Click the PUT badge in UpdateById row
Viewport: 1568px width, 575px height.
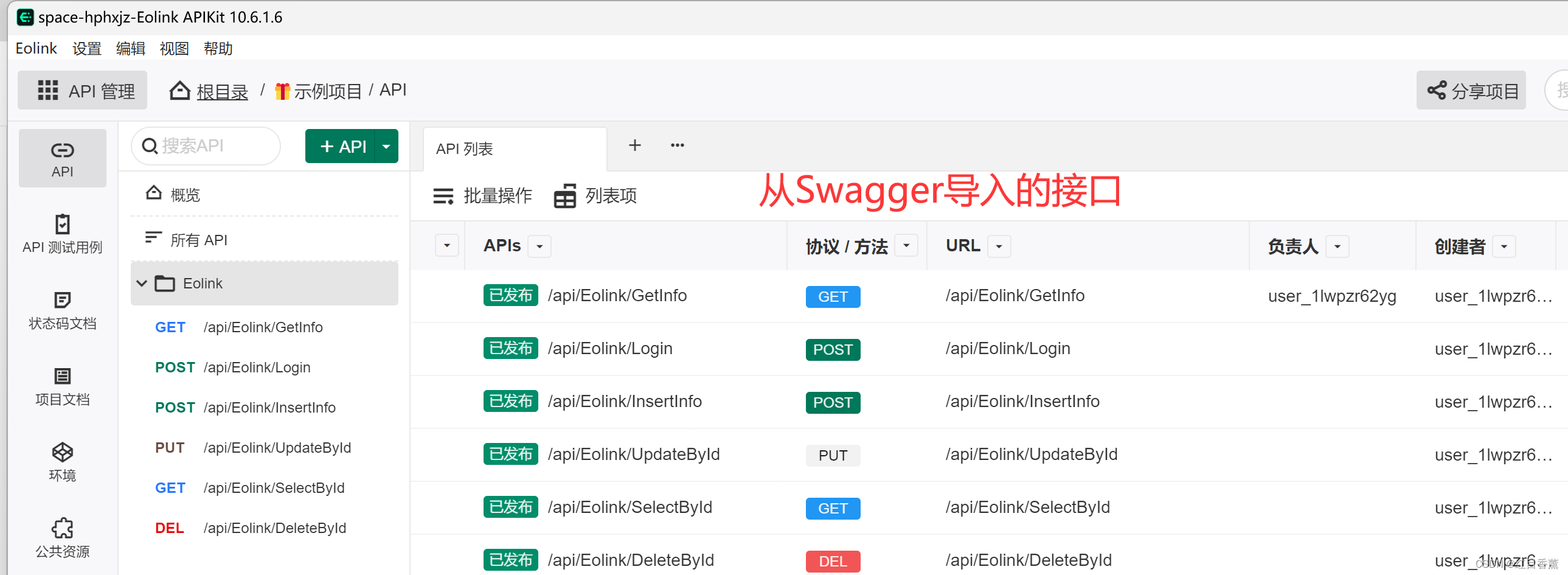[x=833, y=456]
